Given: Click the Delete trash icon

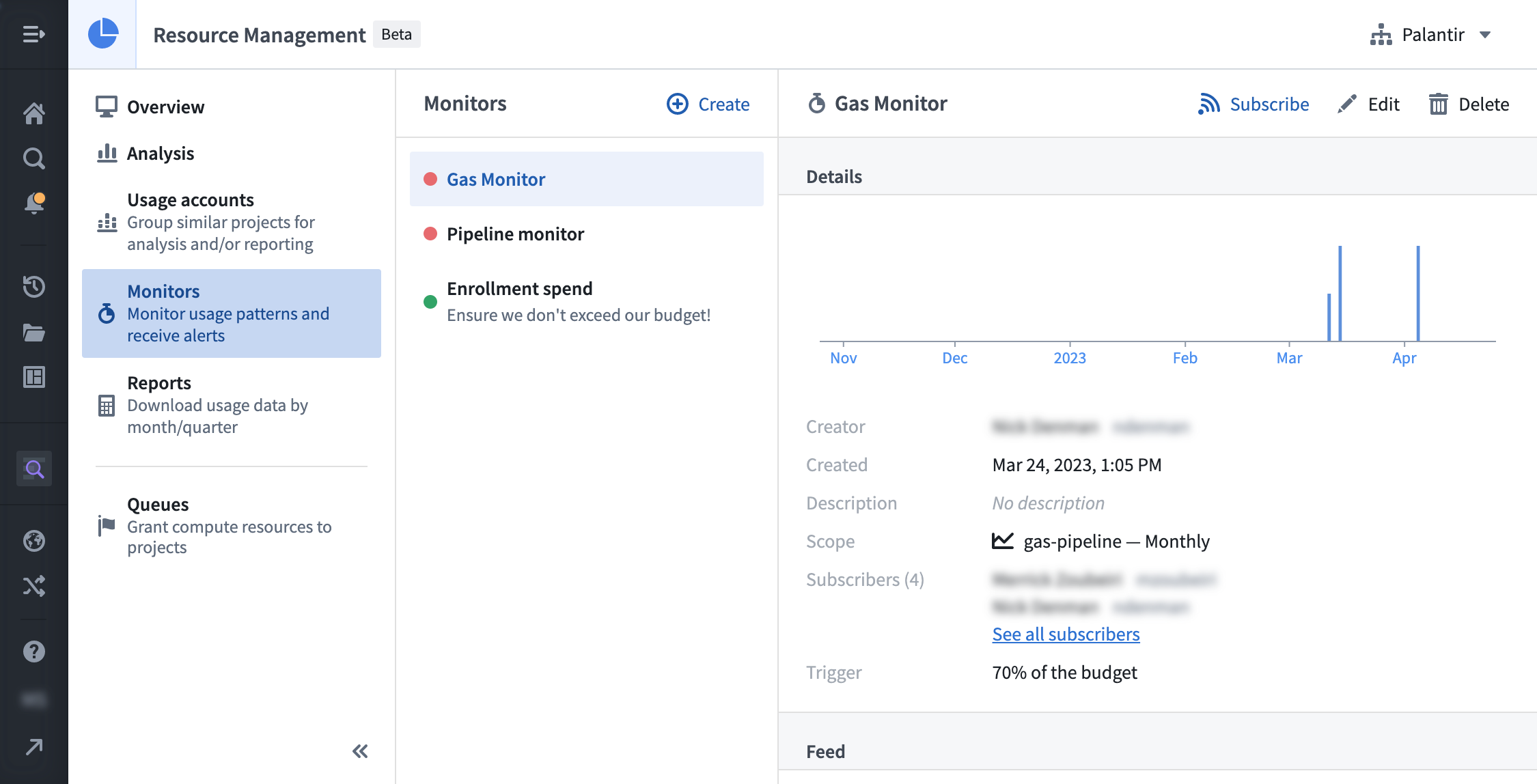Looking at the screenshot, I should click(x=1438, y=104).
